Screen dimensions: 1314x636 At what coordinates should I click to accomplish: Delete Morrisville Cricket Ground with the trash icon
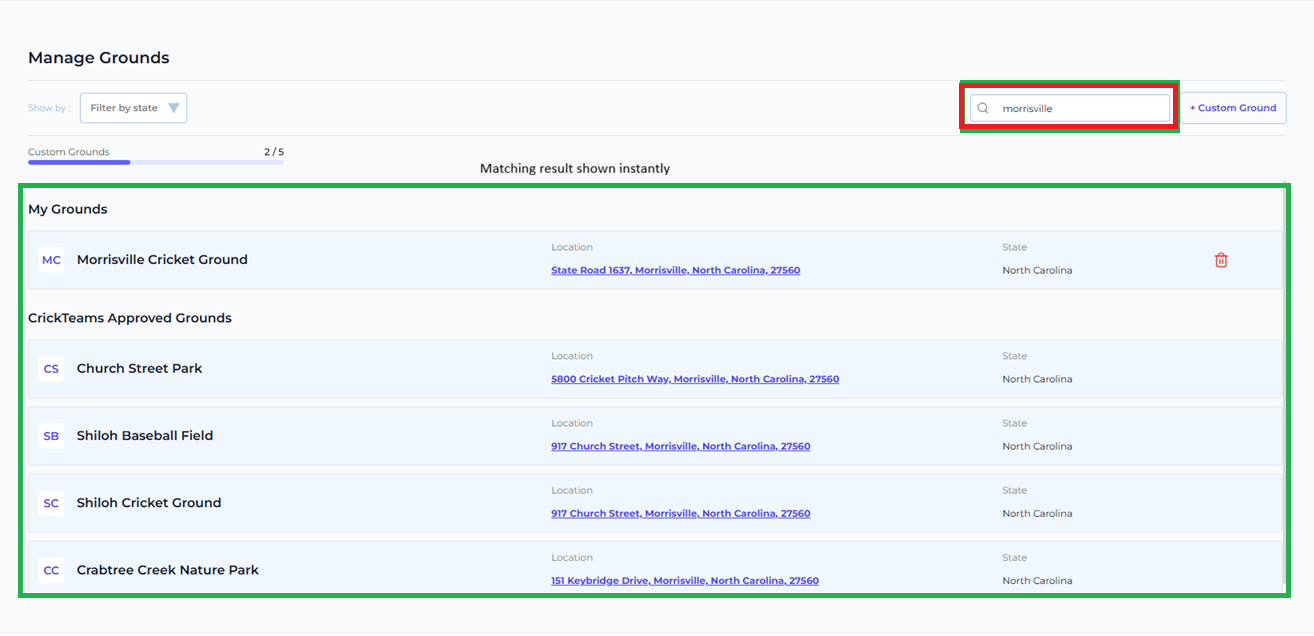(1221, 260)
